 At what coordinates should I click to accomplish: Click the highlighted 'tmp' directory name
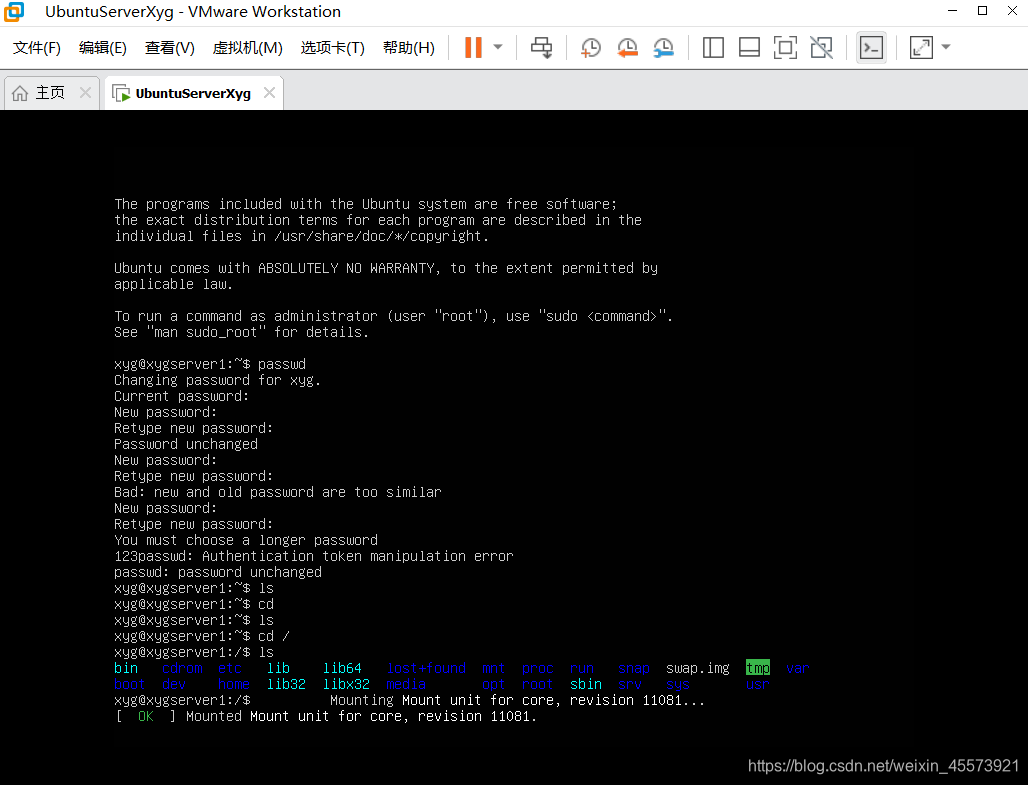pyautogui.click(x=758, y=668)
